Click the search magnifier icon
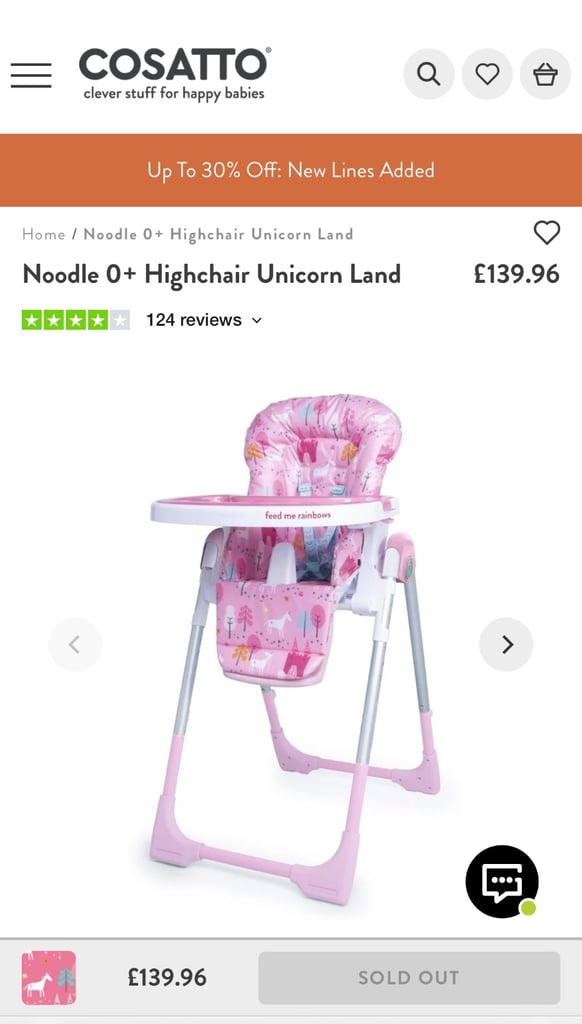The image size is (582, 1024). pyautogui.click(x=428, y=74)
